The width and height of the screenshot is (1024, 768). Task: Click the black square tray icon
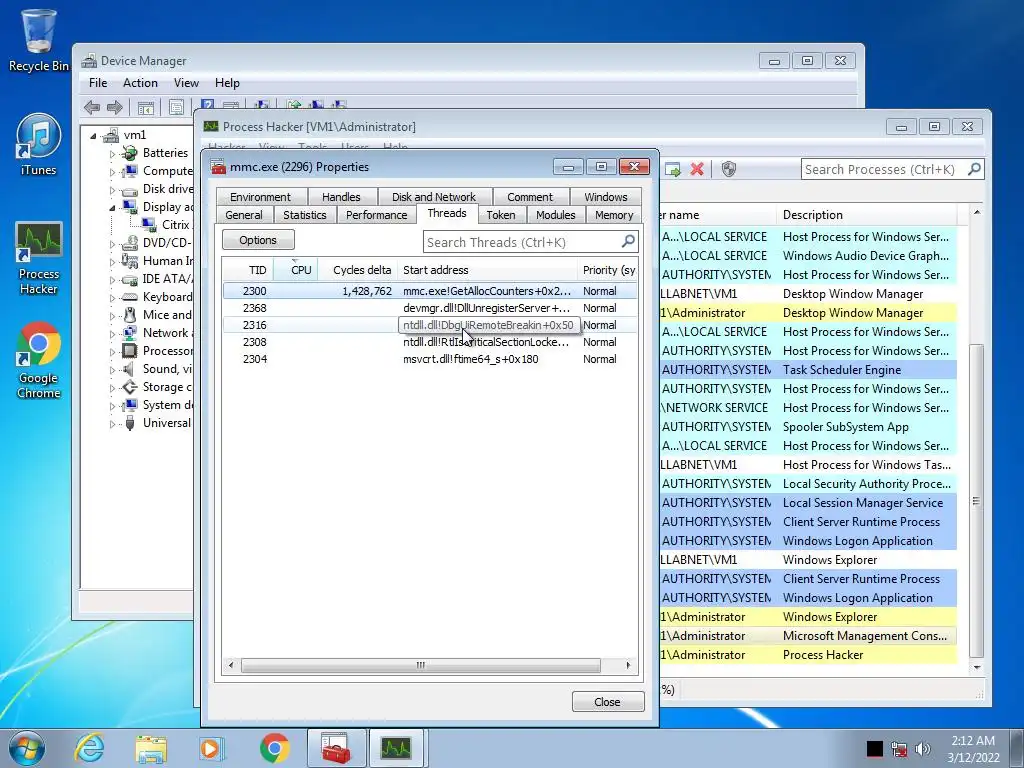click(874, 748)
